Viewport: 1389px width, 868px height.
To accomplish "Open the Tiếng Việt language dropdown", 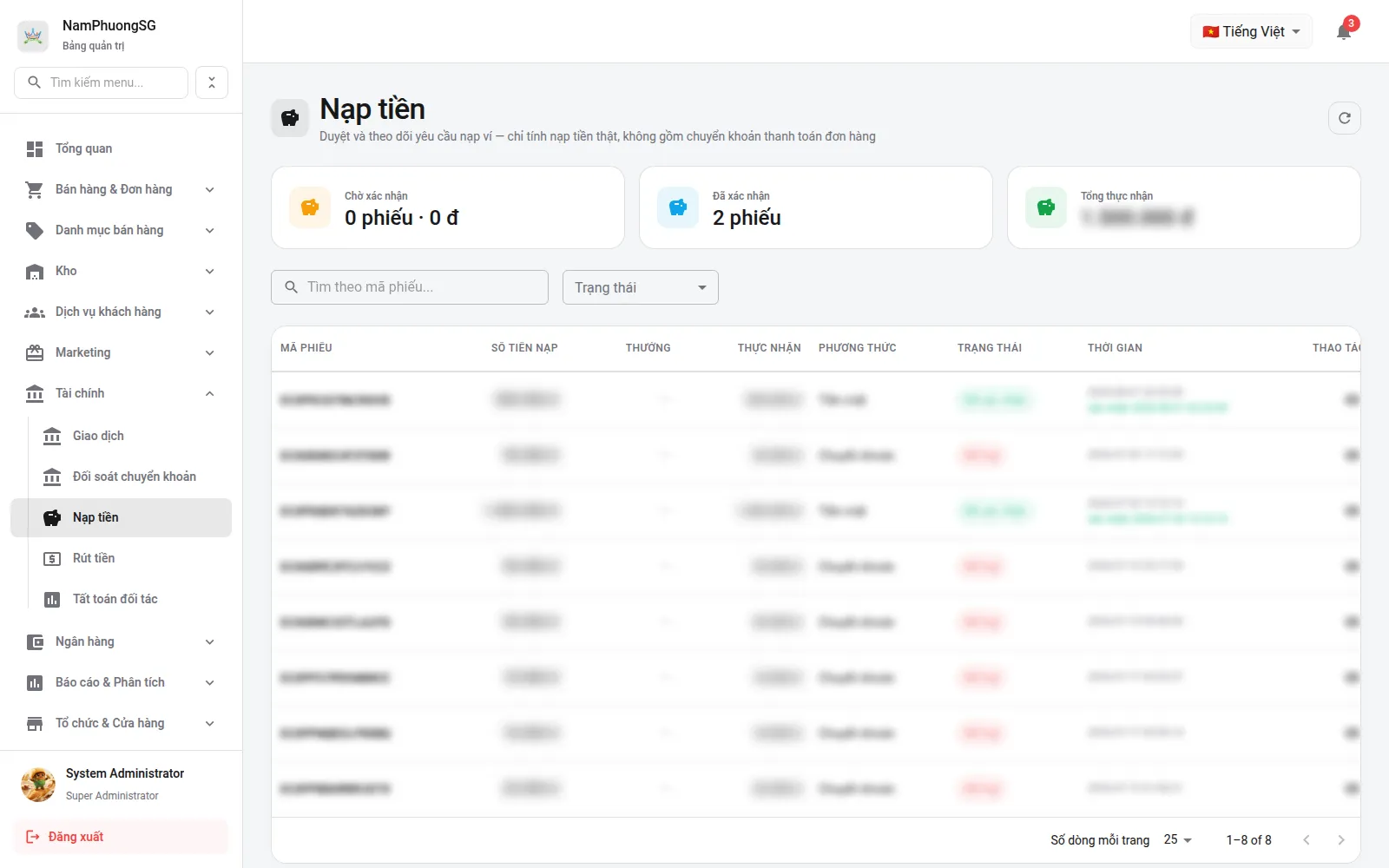I will click(x=1251, y=31).
